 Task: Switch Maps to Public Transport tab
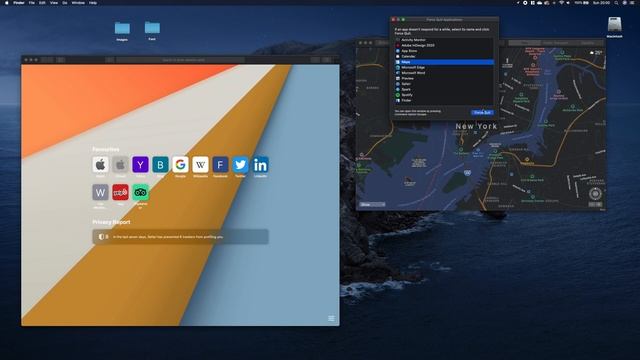[x=555, y=43]
